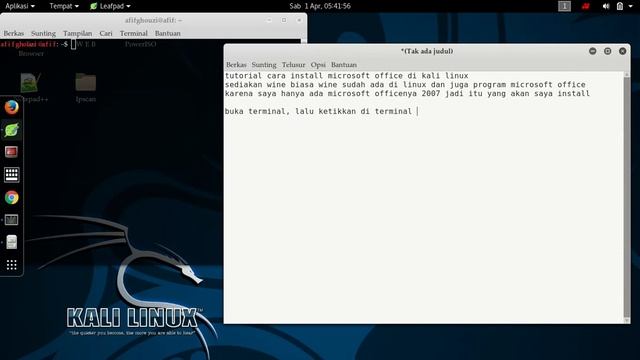
Task: Open the Leafpad app menu in top bar
Action: [110, 6]
